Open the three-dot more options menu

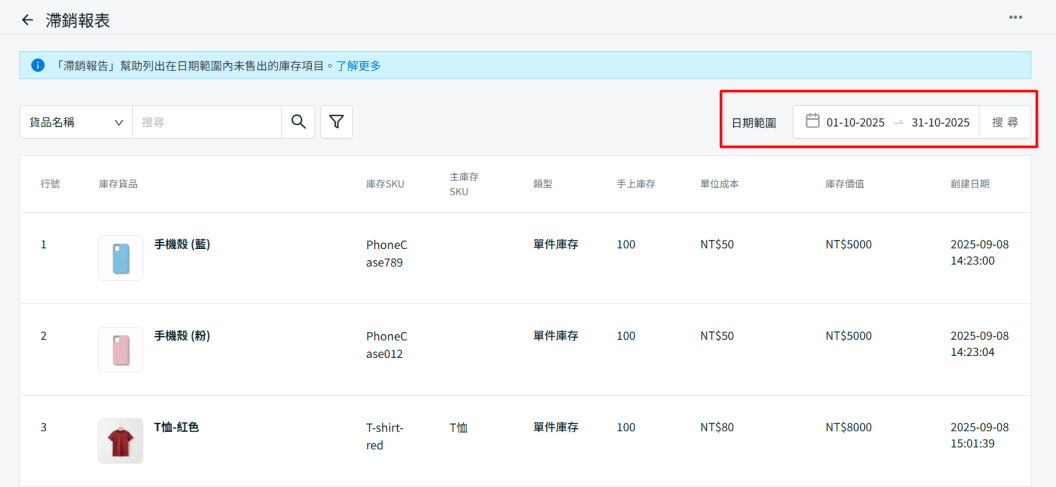(x=1015, y=18)
